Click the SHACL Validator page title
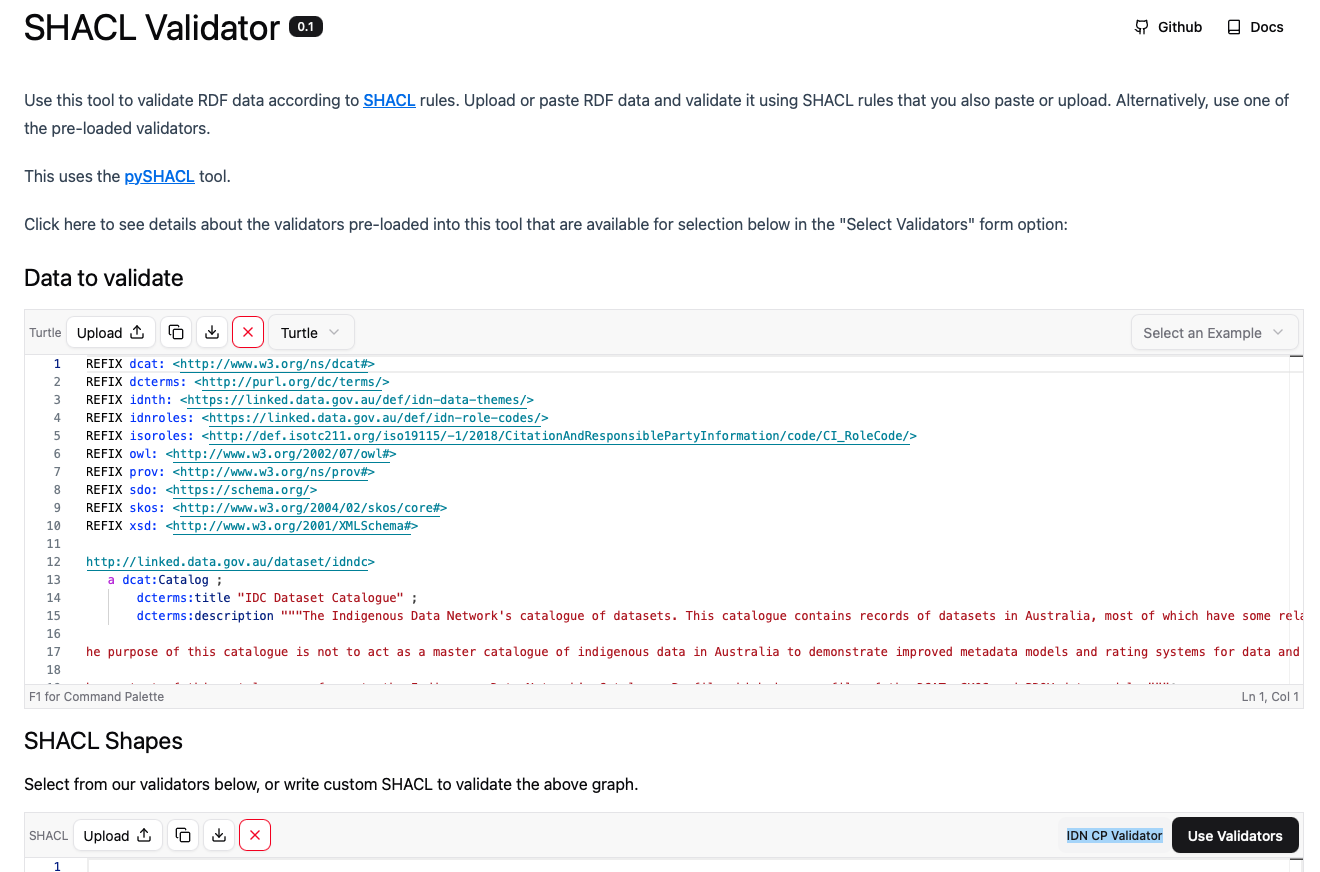Image resolution: width=1320 pixels, height=872 pixels. [x=152, y=28]
